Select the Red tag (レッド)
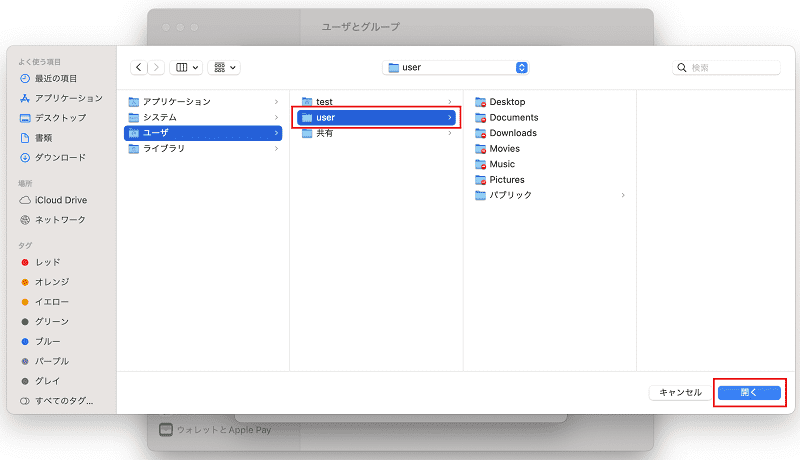 [x=41, y=262]
